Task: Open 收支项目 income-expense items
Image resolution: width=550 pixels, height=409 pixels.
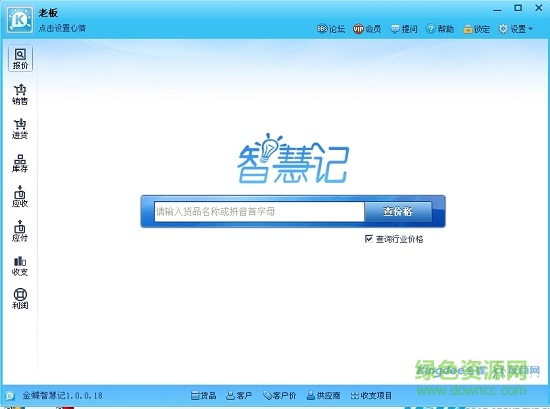Action: (x=371, y=396)
